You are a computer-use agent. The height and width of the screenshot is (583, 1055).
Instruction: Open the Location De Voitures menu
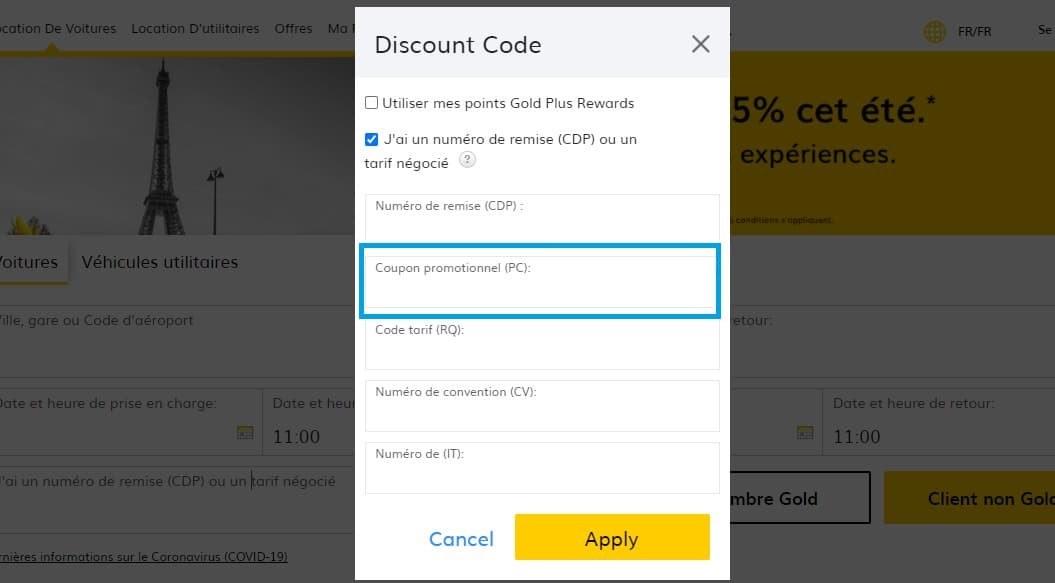tap(58, 28)
